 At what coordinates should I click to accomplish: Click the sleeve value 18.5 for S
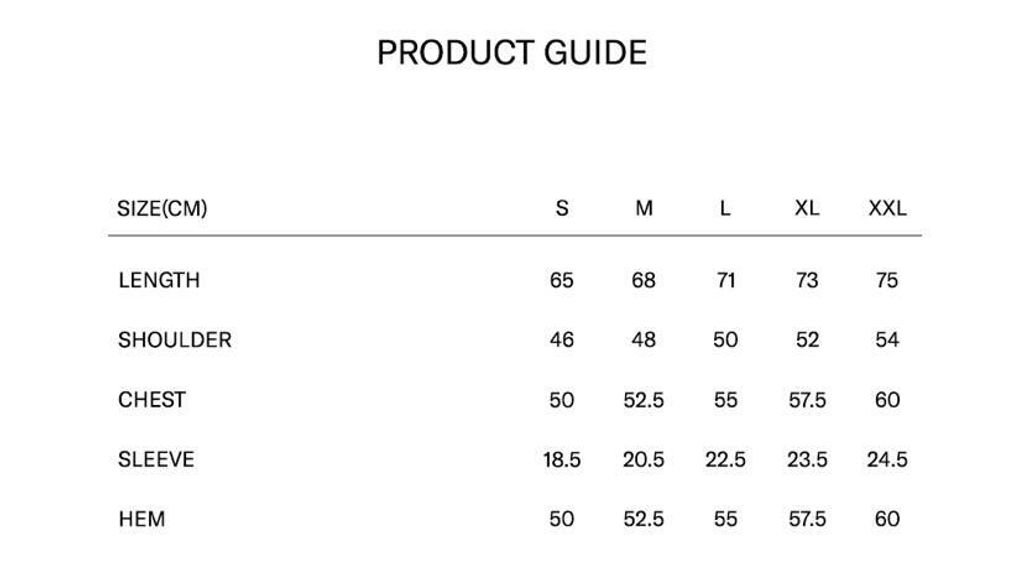pyautogui.click(x=562, y=460)
